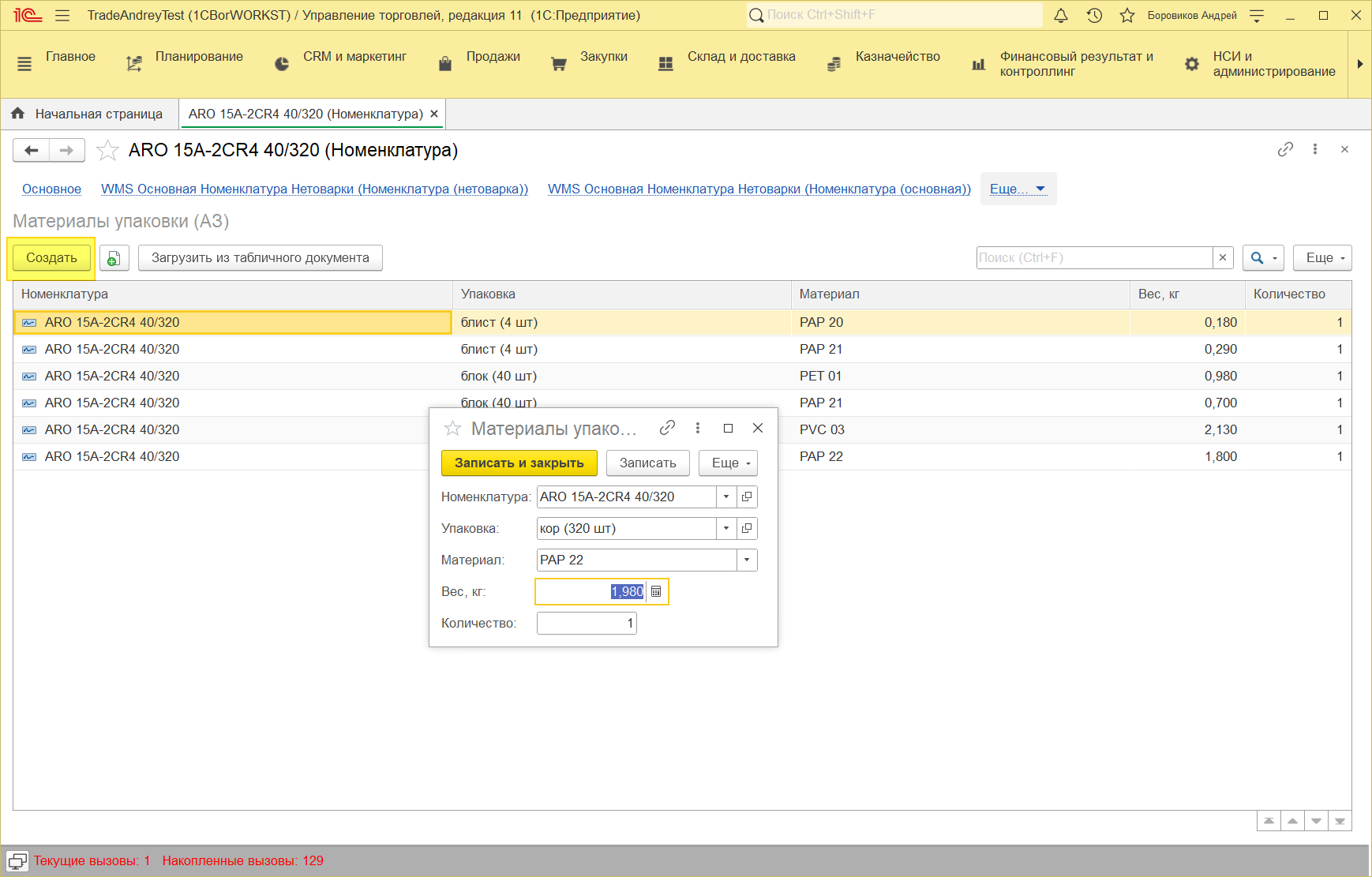Click the copy-item icon next to Создать
The image size is (1372, 877).
(x=114, y=258)
